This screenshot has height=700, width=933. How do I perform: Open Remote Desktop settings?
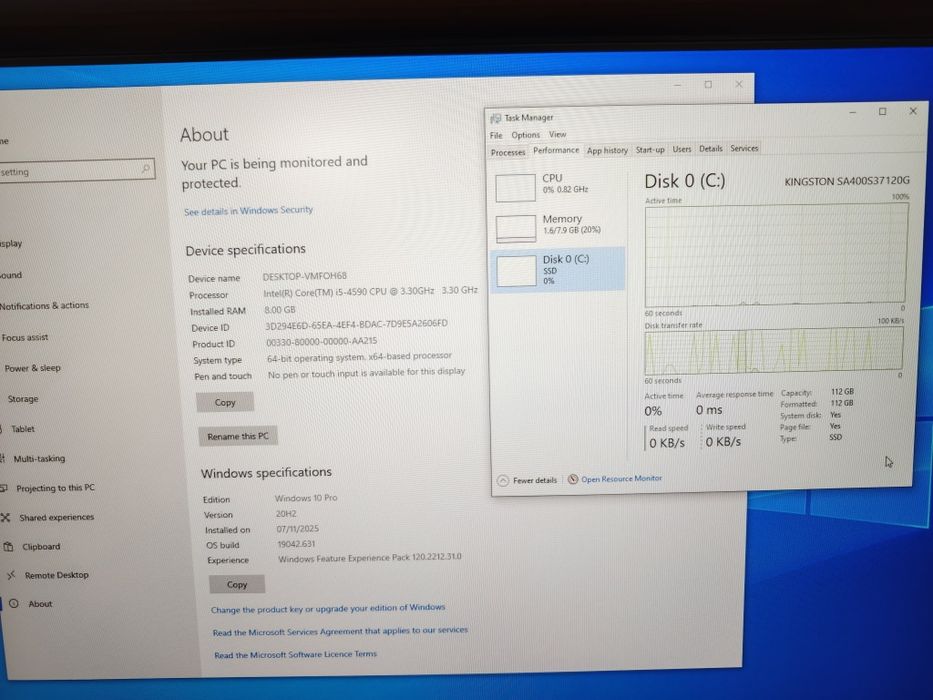57,575
